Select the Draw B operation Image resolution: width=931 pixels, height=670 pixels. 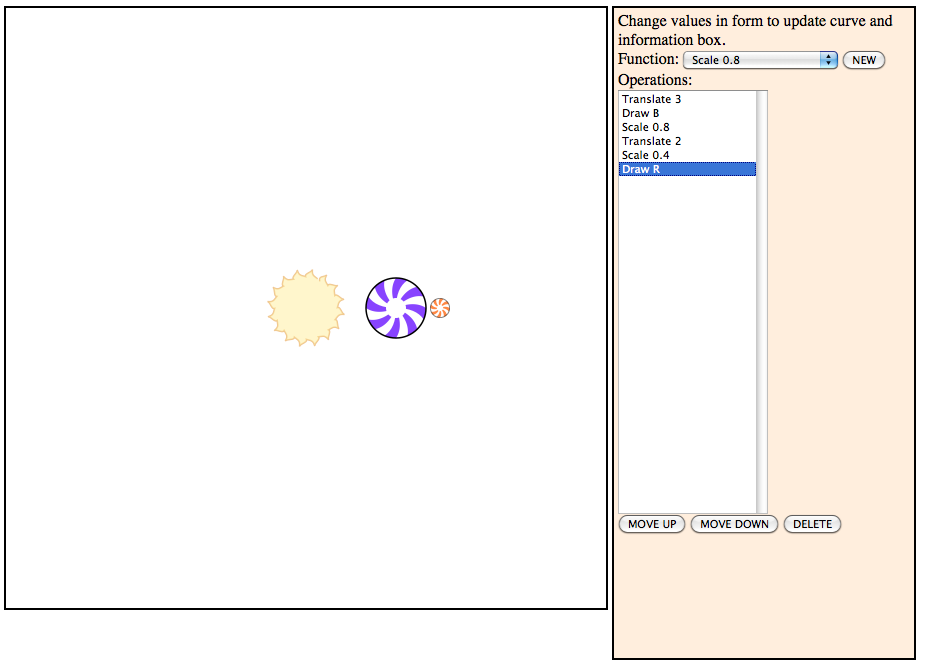(641, 113)
